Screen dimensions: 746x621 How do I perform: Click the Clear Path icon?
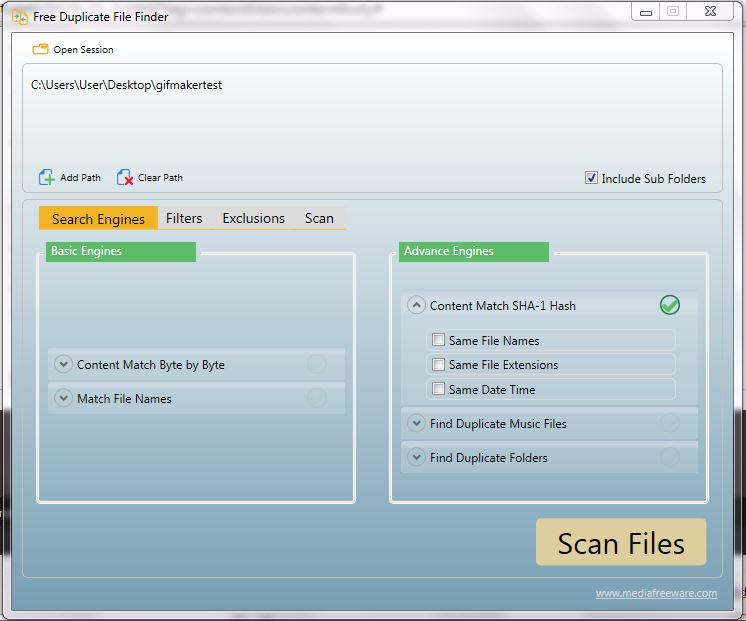pos(125,177)
